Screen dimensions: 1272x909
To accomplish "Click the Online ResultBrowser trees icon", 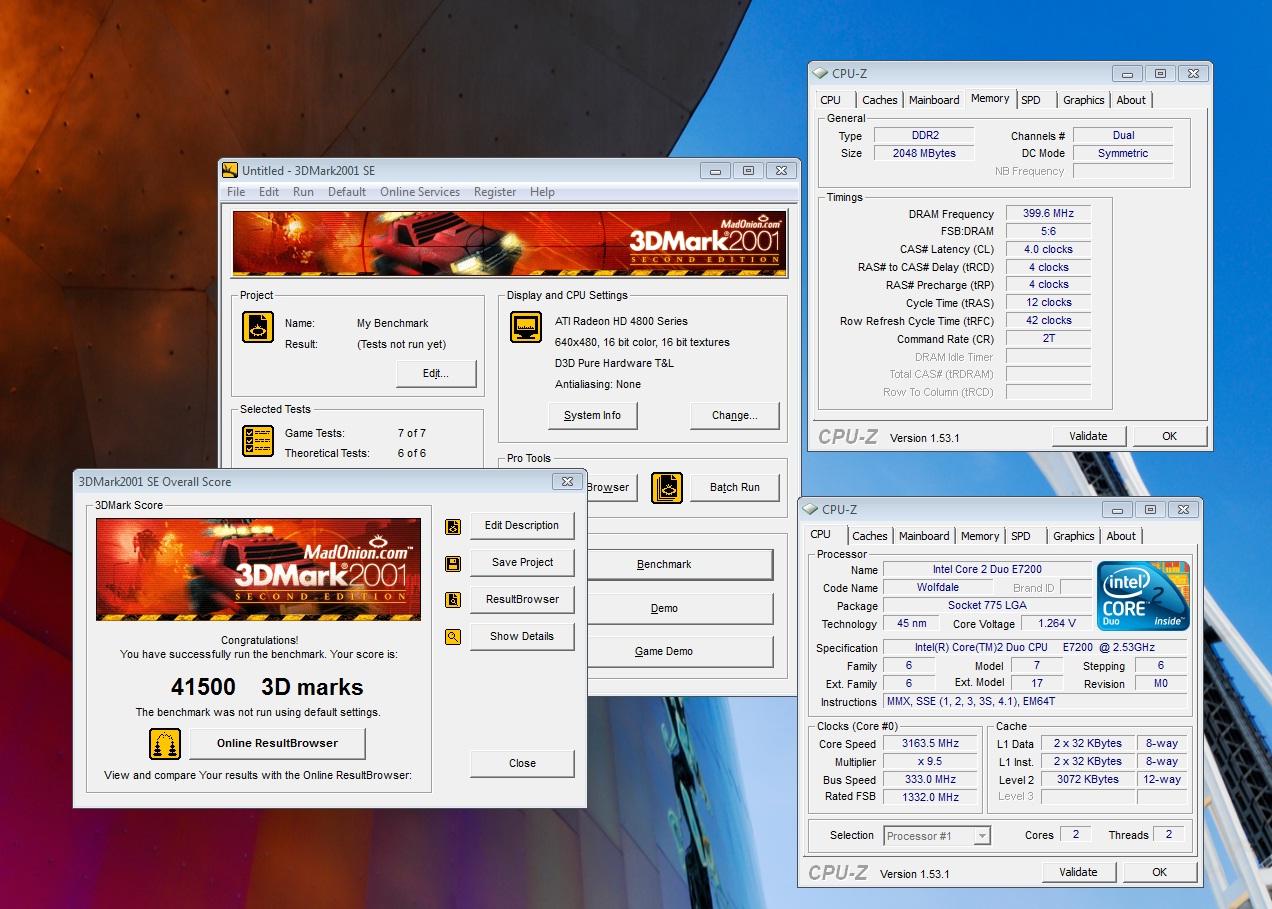I will (x=165, y=744).
